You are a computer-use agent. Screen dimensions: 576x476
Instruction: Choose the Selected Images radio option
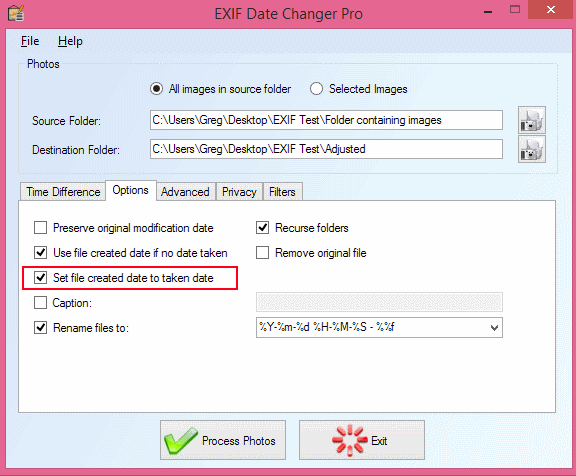(x=316, y=89)
